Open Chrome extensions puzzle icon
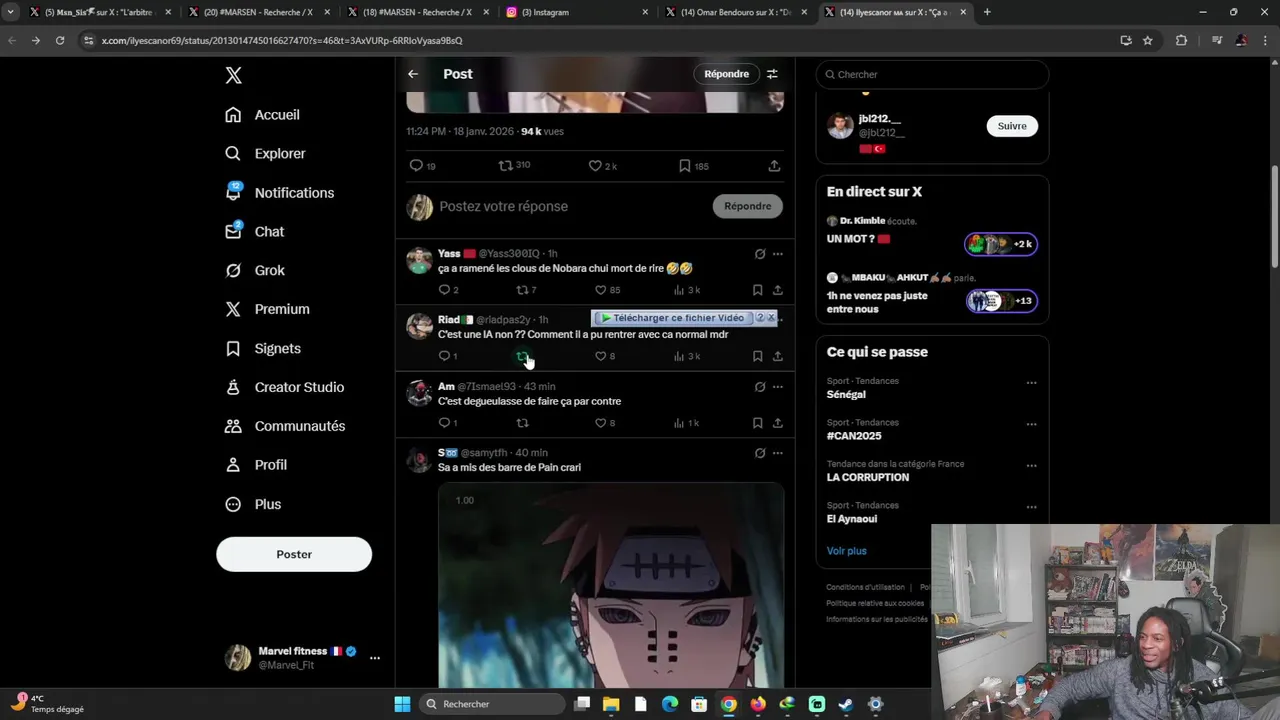Viewport: 1280px width, 720px height. pos(1181,40)
